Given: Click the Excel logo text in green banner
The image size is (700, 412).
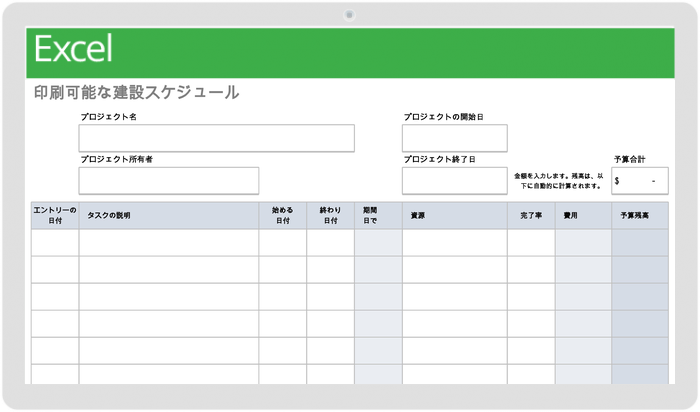Looking at the screenshot, I should (x=73, y=49).
